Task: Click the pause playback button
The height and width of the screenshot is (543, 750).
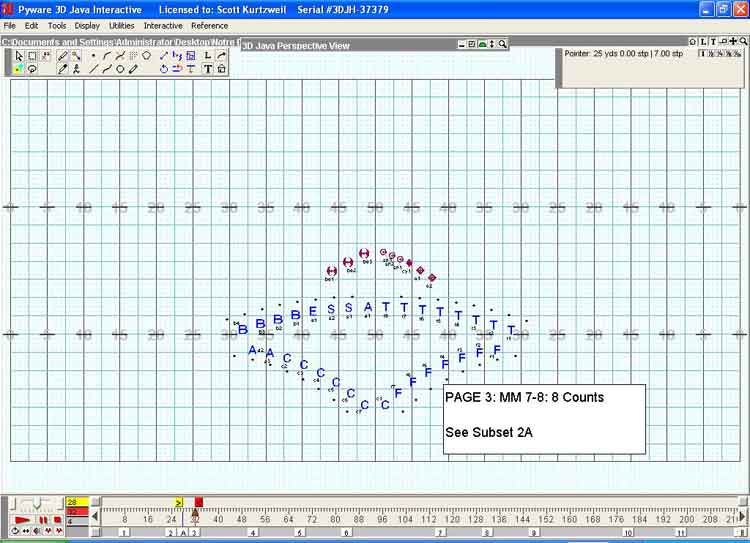Action: click(43, 520)
